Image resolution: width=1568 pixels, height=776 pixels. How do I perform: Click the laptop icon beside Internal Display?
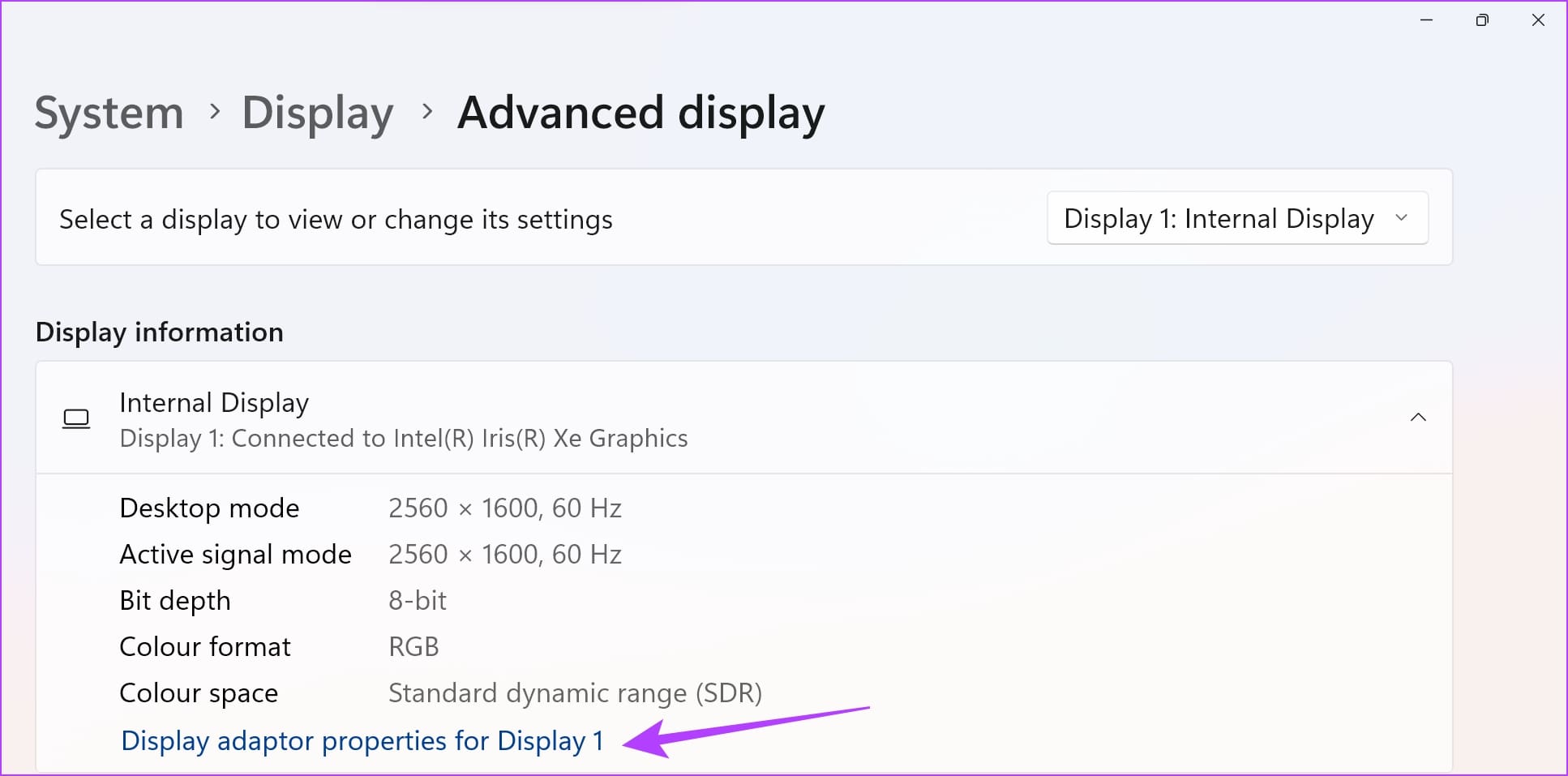click(x=76, y=418)
